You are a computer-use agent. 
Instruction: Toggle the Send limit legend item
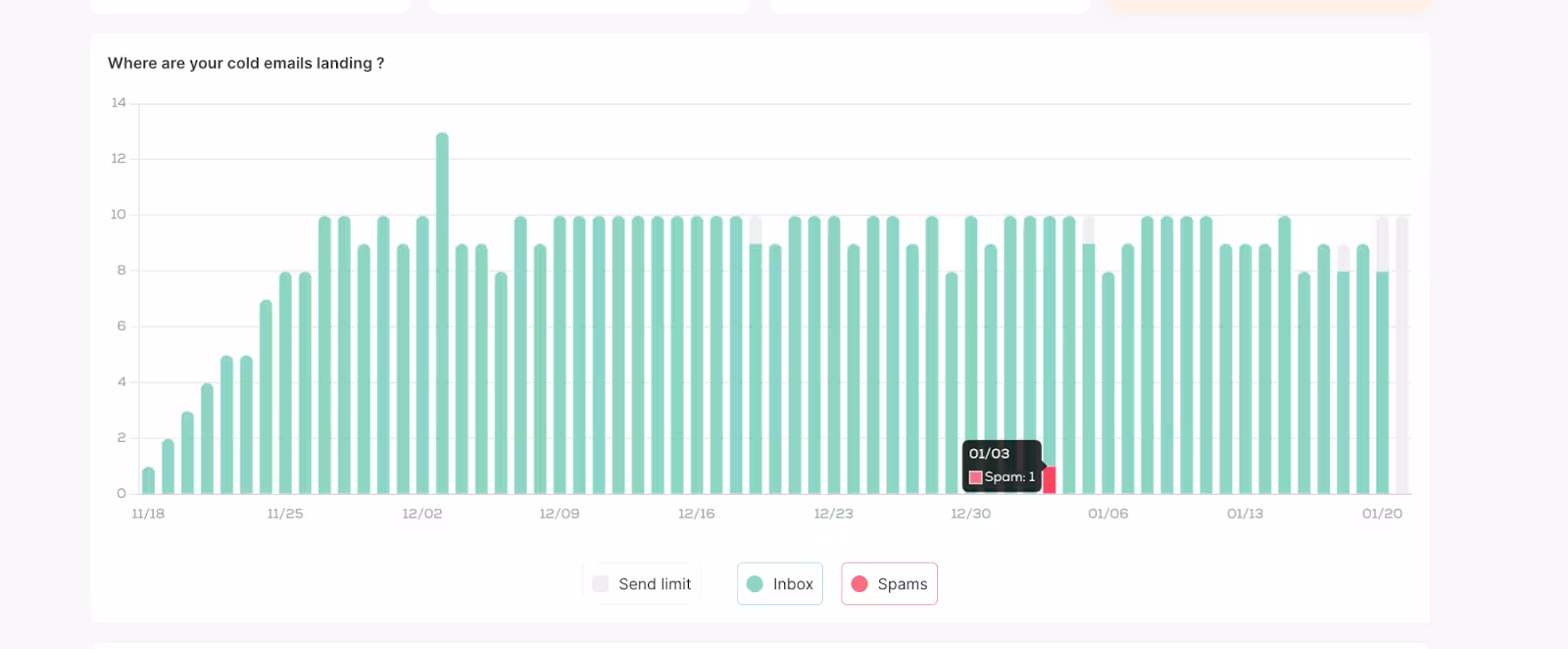[643, 584]
